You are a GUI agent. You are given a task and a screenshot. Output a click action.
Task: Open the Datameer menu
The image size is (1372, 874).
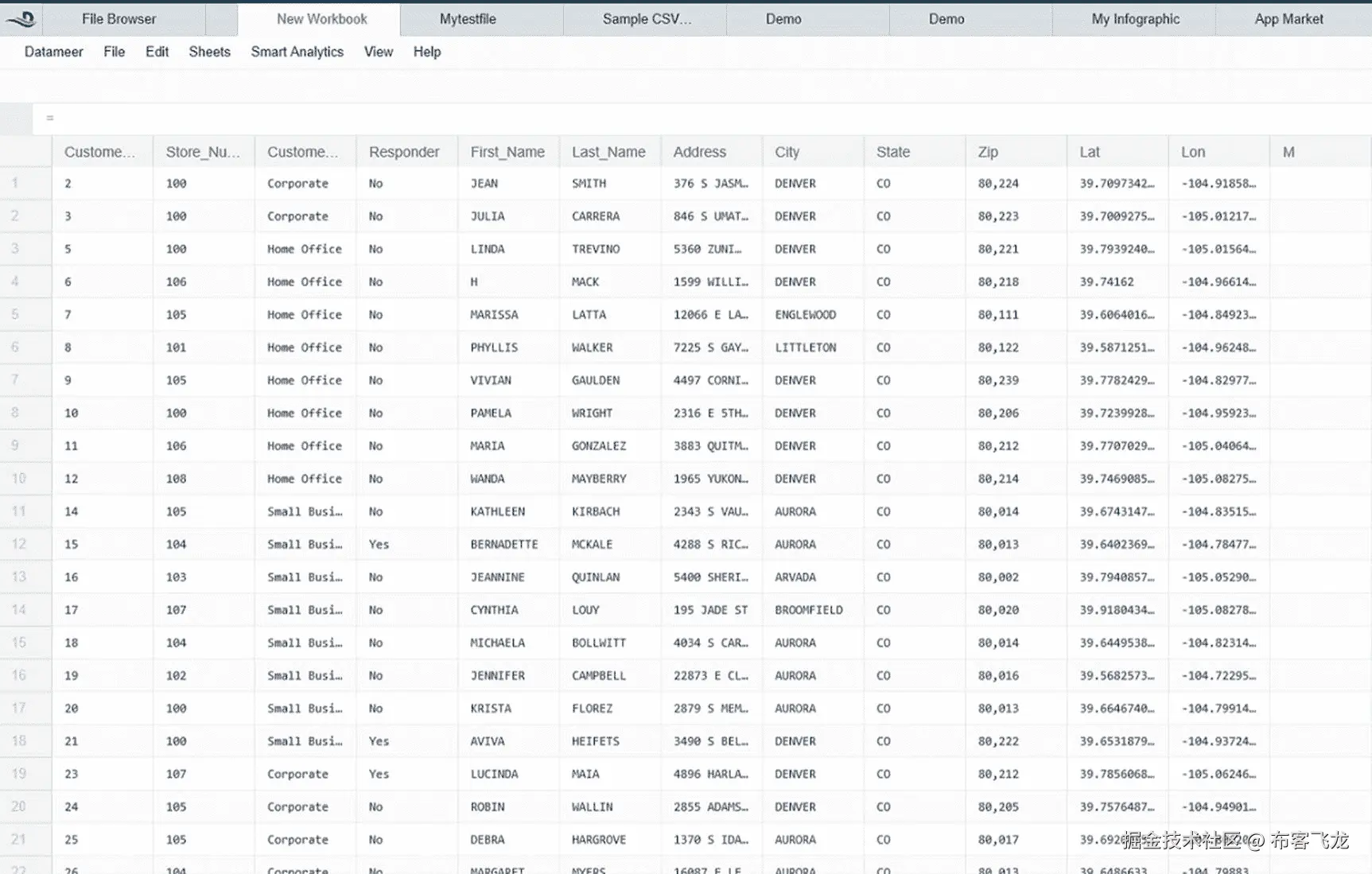(54, 52)
